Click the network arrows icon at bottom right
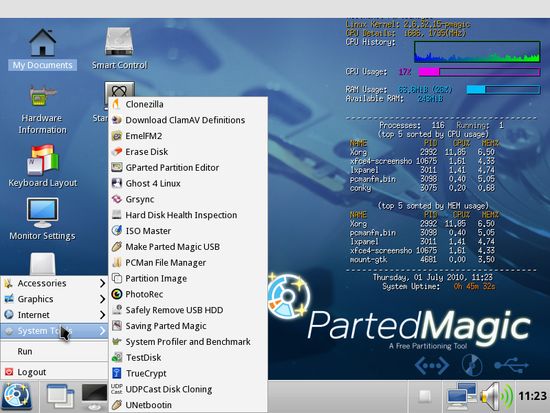This screenshot has width=550, height=413. [x=432, y=366]
